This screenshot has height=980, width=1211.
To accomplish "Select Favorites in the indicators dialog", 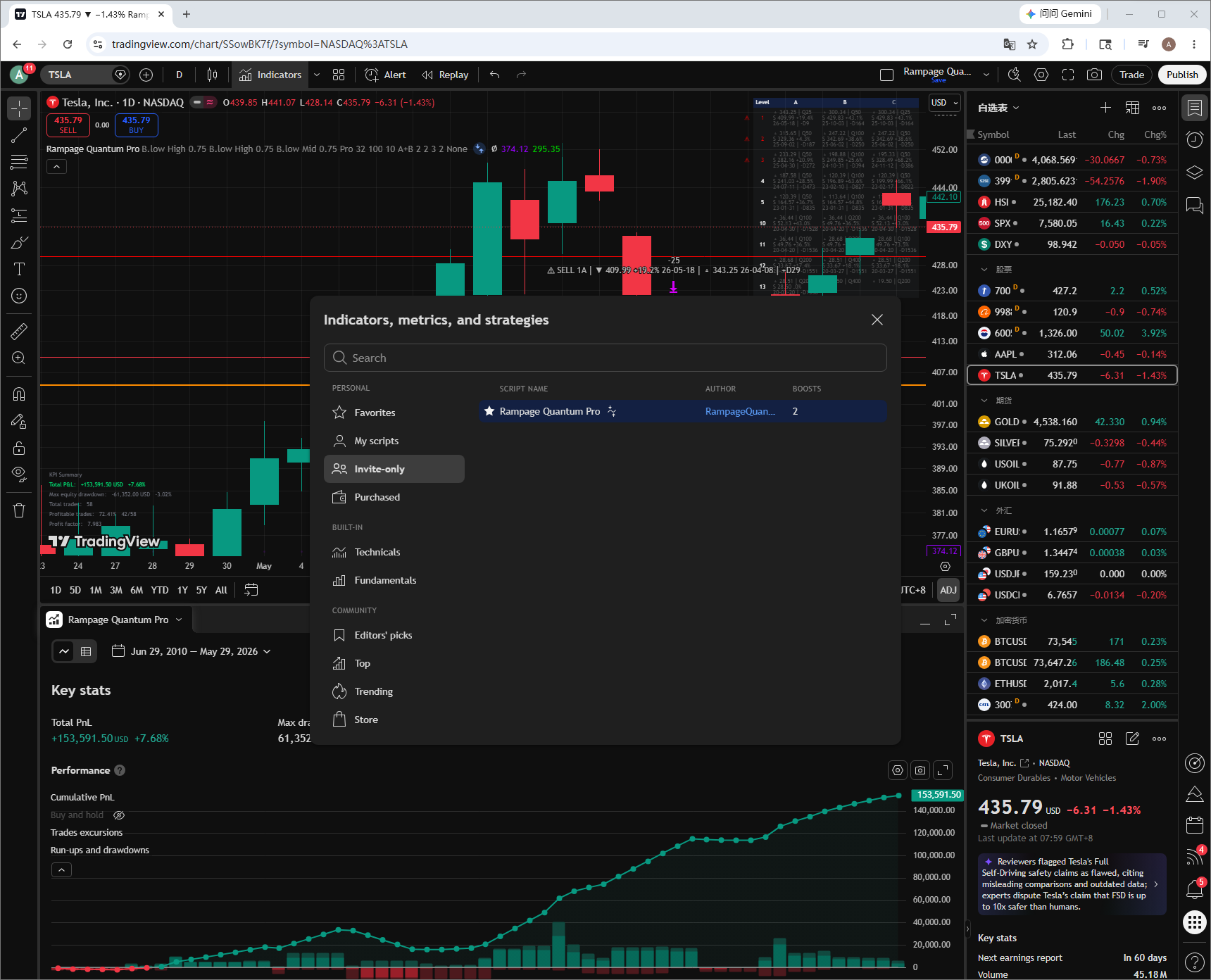I will tap(394, 413).
